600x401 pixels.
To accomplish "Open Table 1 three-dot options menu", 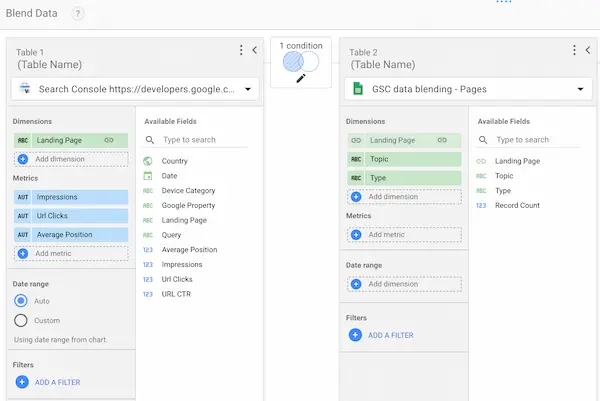I will click(x=241, y=50).
